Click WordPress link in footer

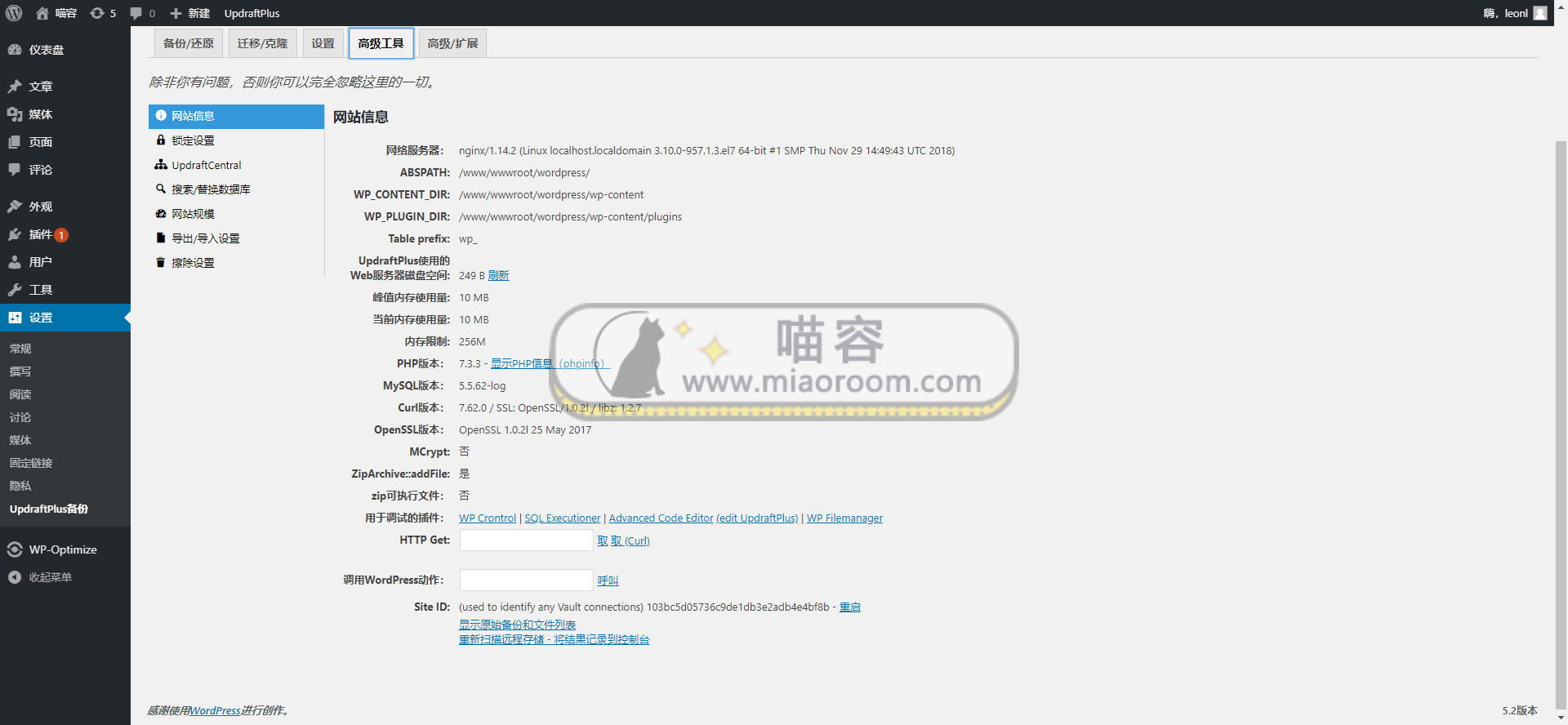click(216, 711)
